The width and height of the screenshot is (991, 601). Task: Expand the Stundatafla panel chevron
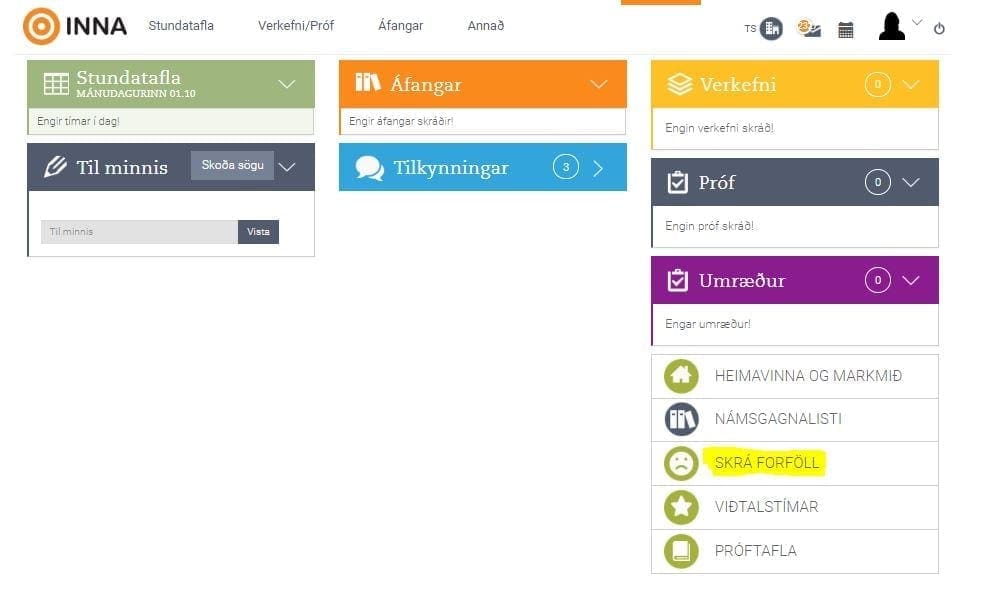click(287, 84)
